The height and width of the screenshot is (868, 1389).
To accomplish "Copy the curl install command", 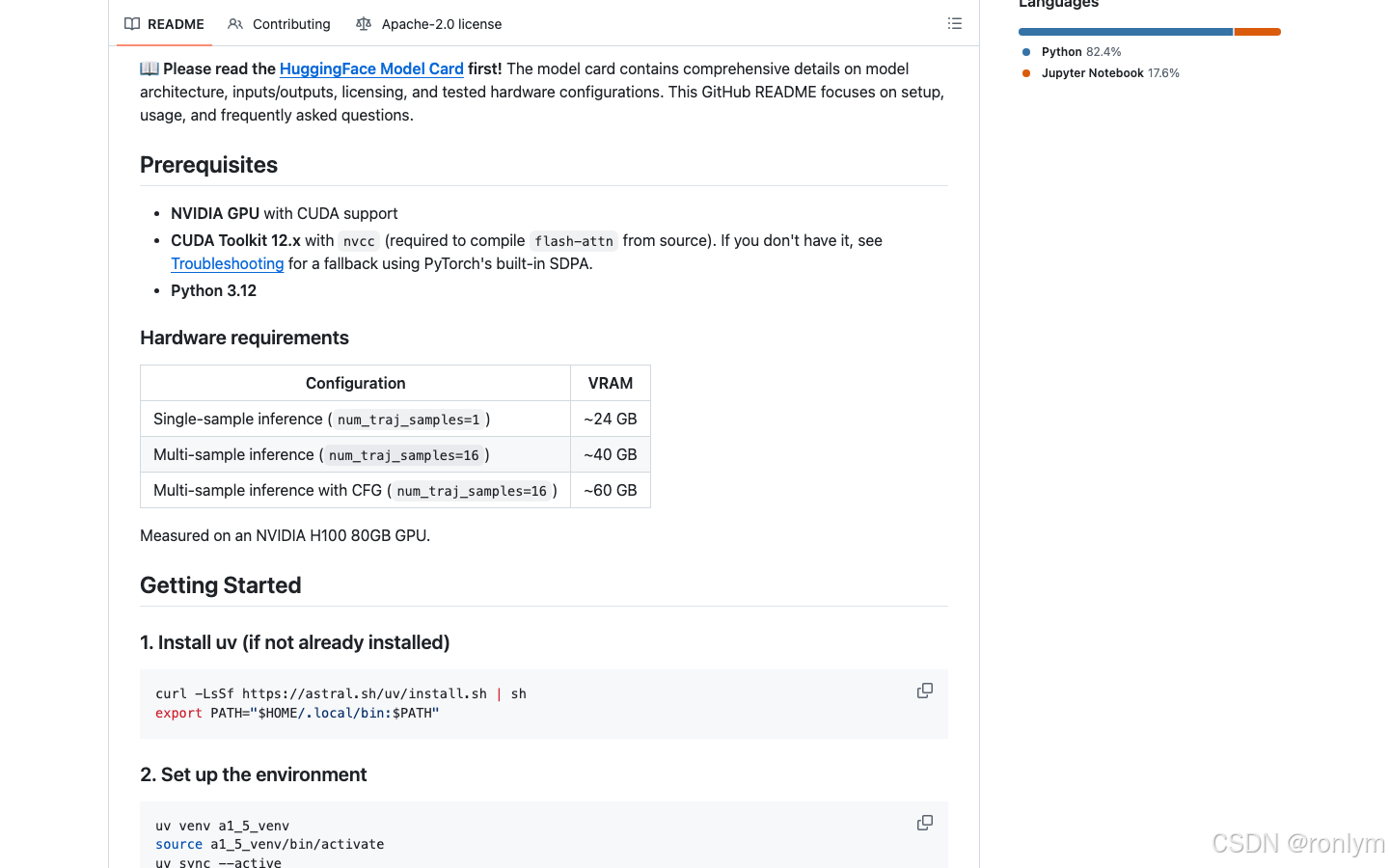I will tap(925, 691).
